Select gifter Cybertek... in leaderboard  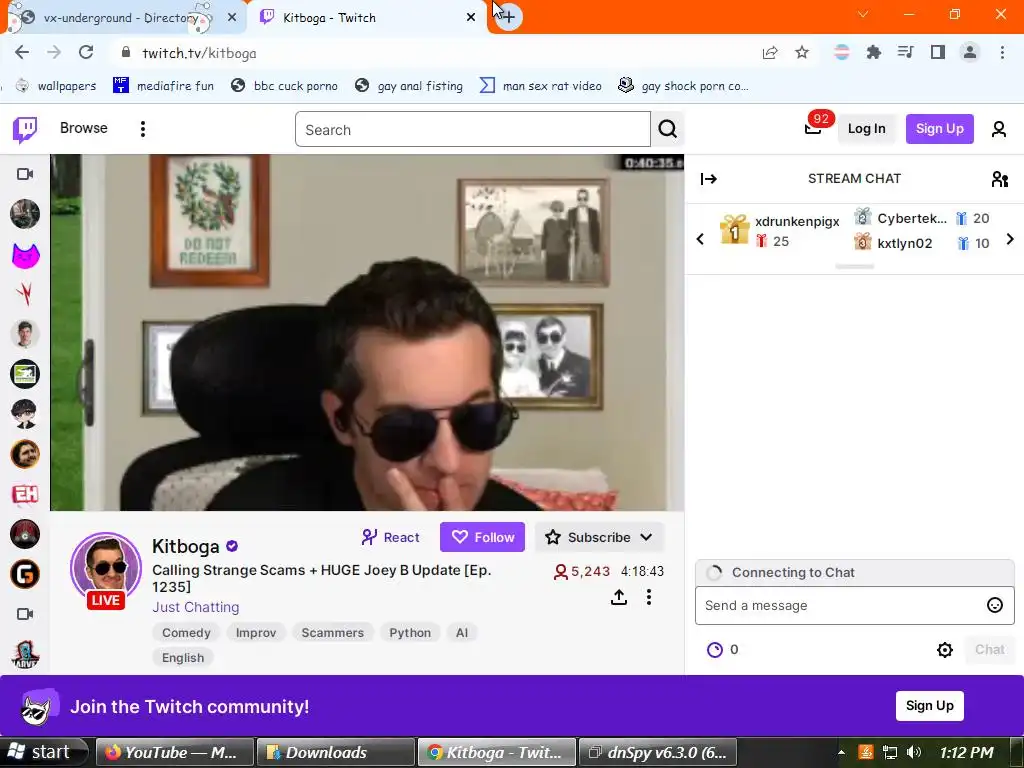tap(912, 218)
